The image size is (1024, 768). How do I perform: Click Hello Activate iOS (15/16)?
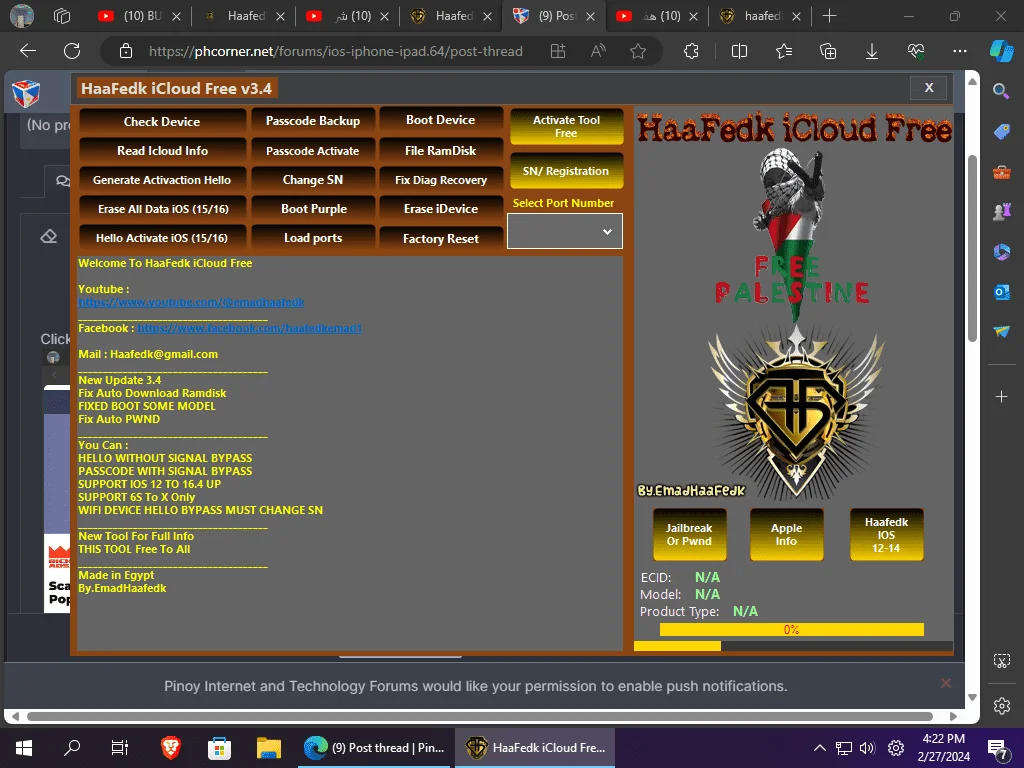(x=162, y=238)
